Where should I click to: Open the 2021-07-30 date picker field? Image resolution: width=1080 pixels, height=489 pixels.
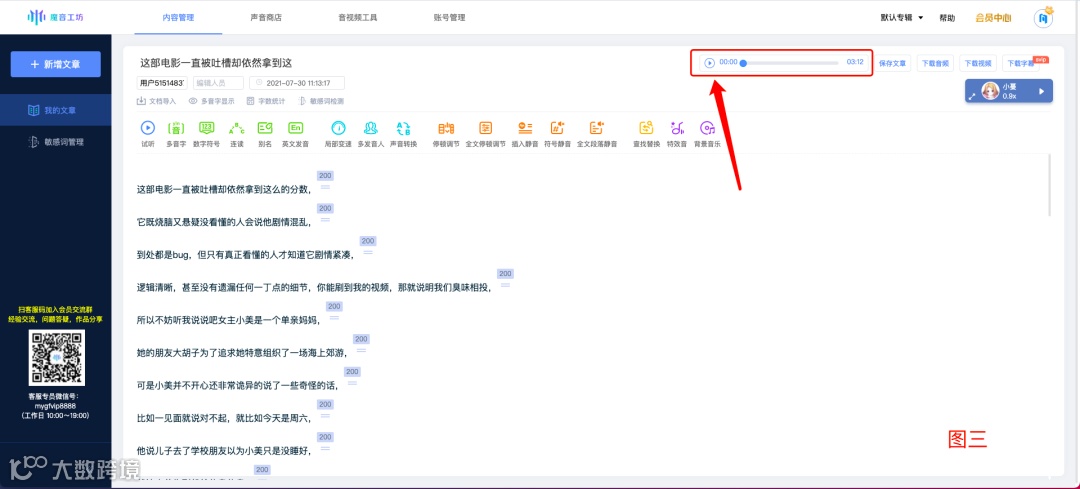pos(297,83)
